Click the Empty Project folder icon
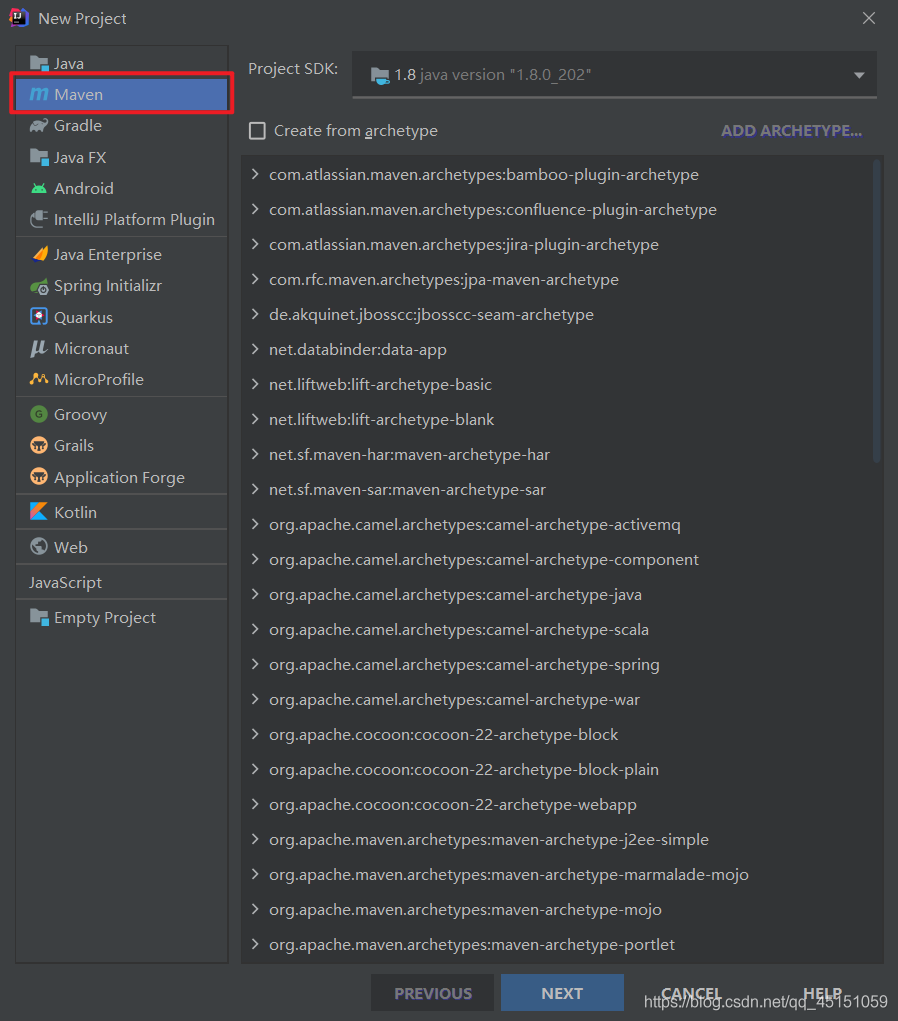 [x=39, y=617]
